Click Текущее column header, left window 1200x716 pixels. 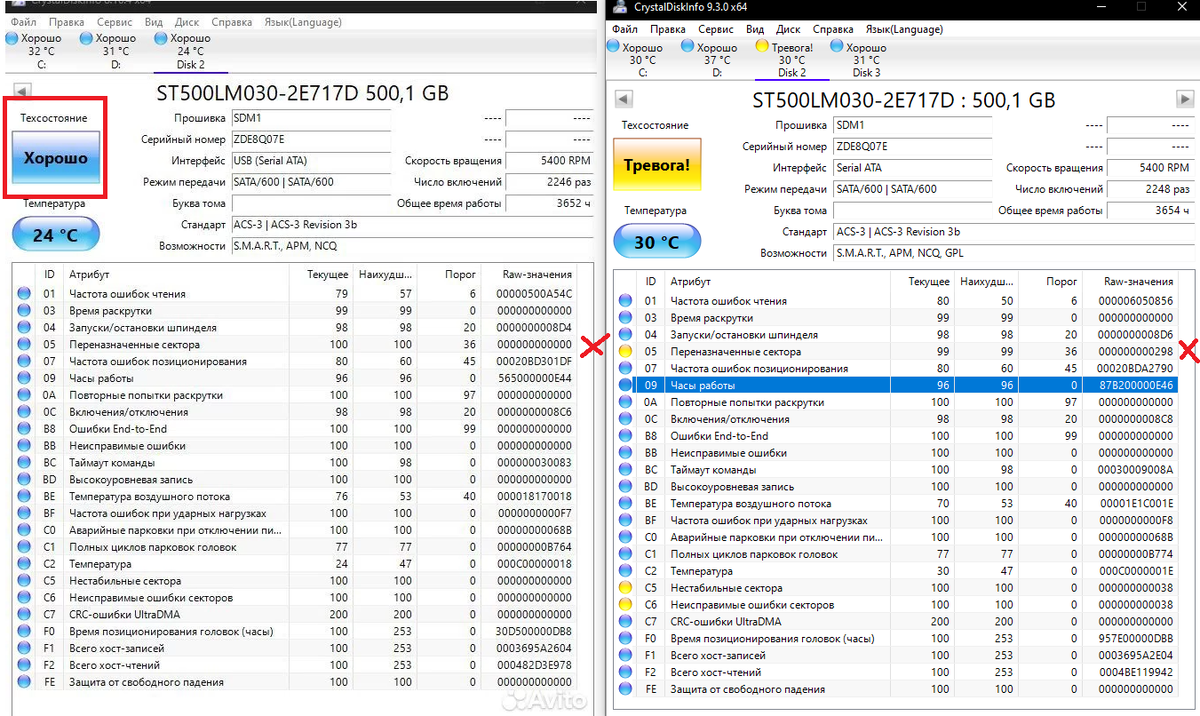point(321,274)
